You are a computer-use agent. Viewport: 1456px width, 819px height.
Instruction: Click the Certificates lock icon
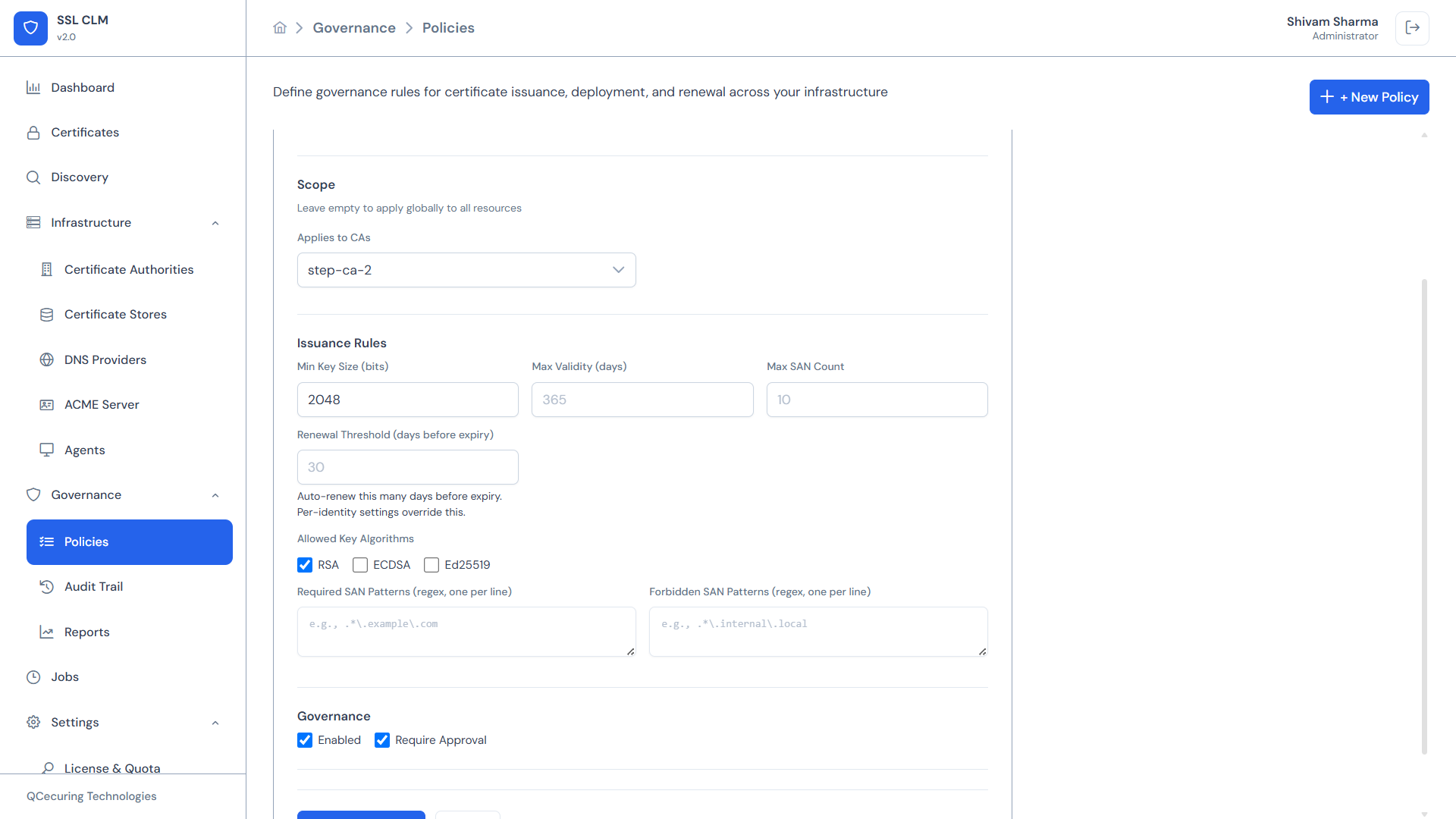tap(33, 133)
